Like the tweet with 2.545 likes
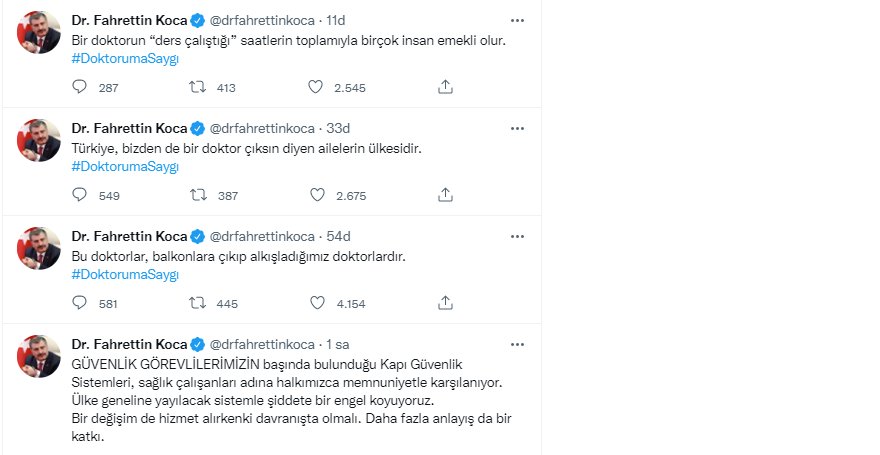This screenshot has width=880, height=455. 315,87
